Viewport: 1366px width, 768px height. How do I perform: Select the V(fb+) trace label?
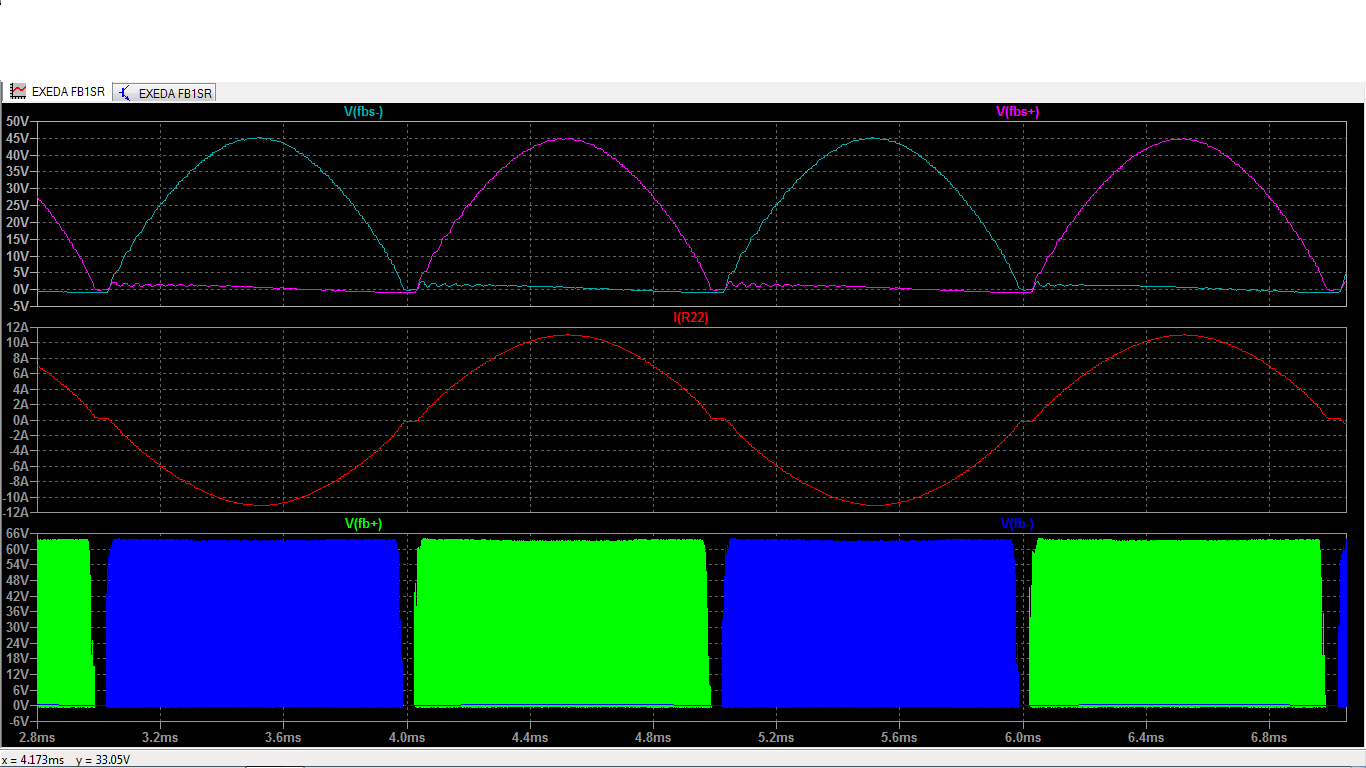[x=364, y=523]
